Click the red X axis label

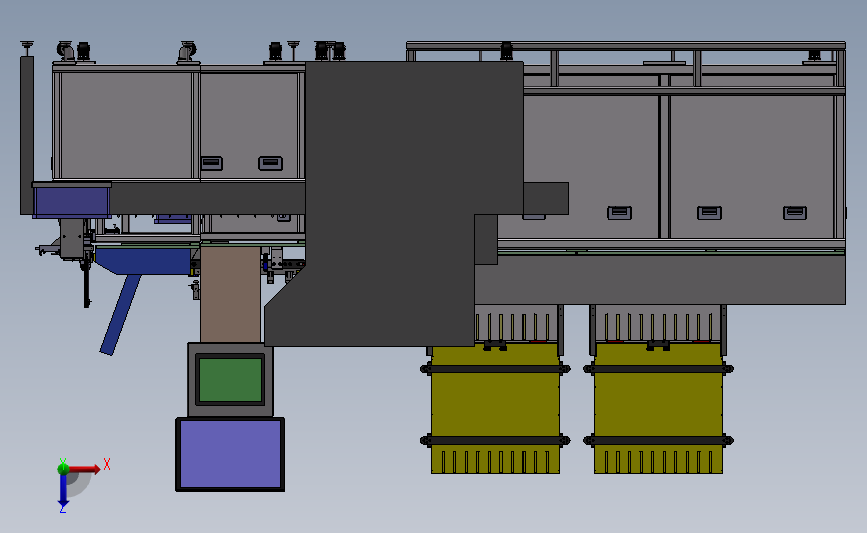pyautogui.click(x=107, y=464)
